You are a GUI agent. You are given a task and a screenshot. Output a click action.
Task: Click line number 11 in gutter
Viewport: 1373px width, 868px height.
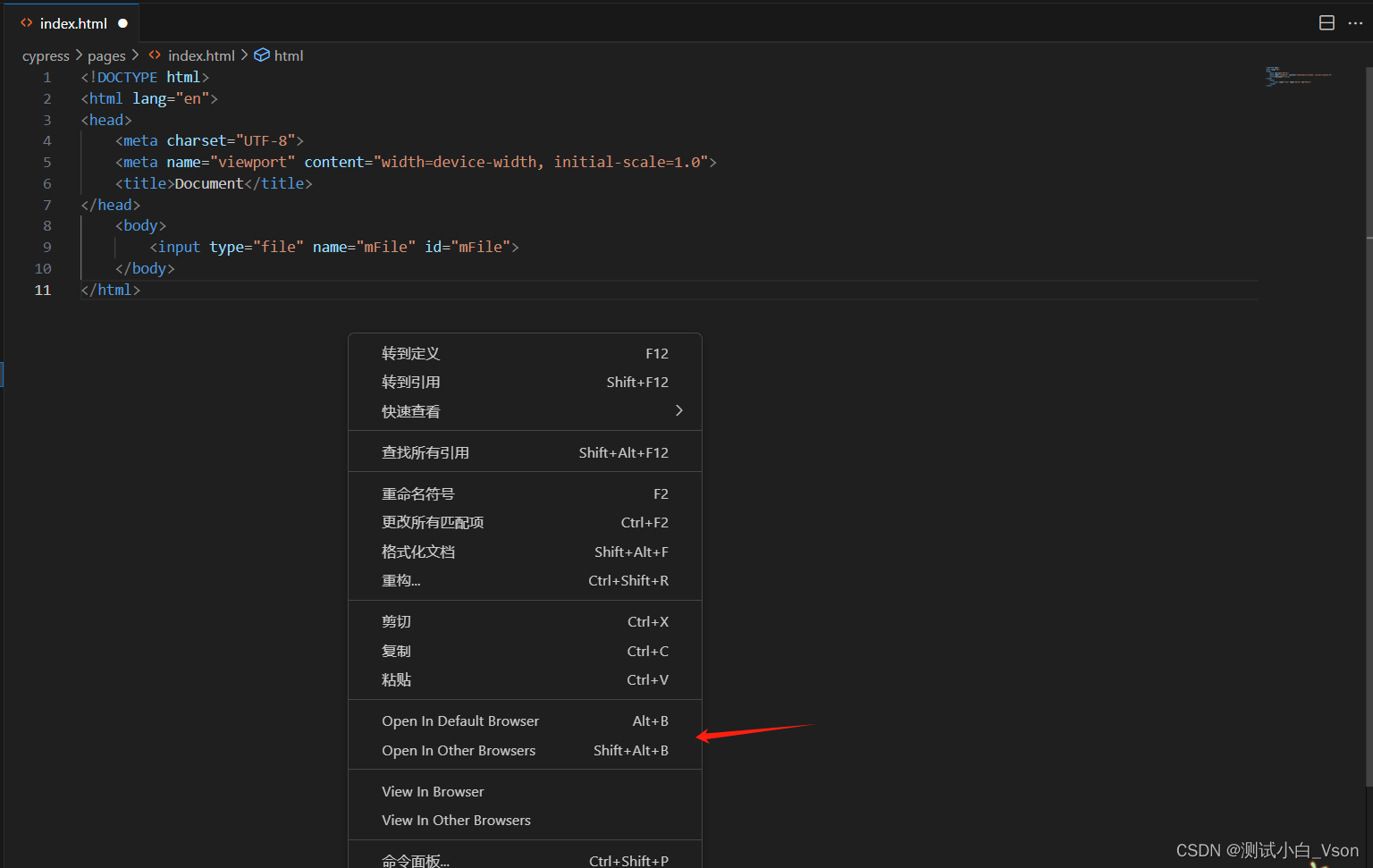coord(43,290)
